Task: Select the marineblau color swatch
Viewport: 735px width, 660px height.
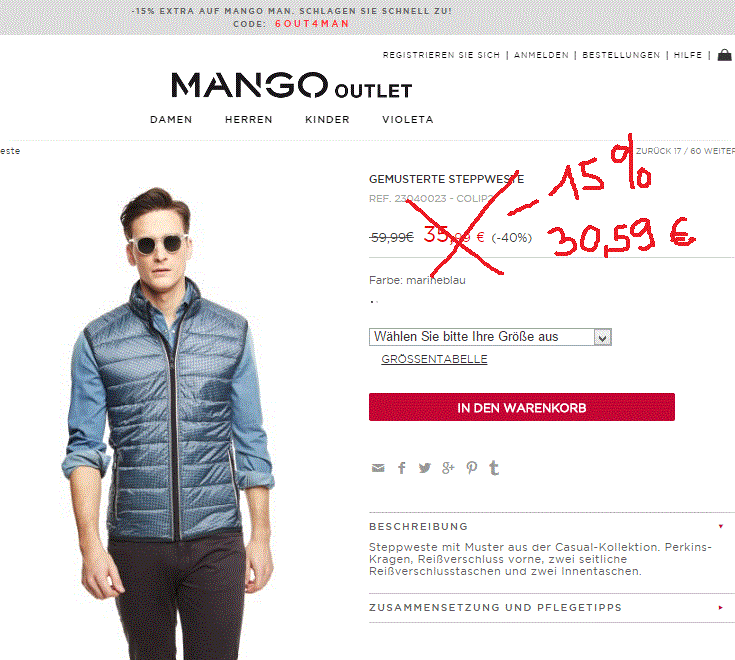Action: [x=374, y=302]
